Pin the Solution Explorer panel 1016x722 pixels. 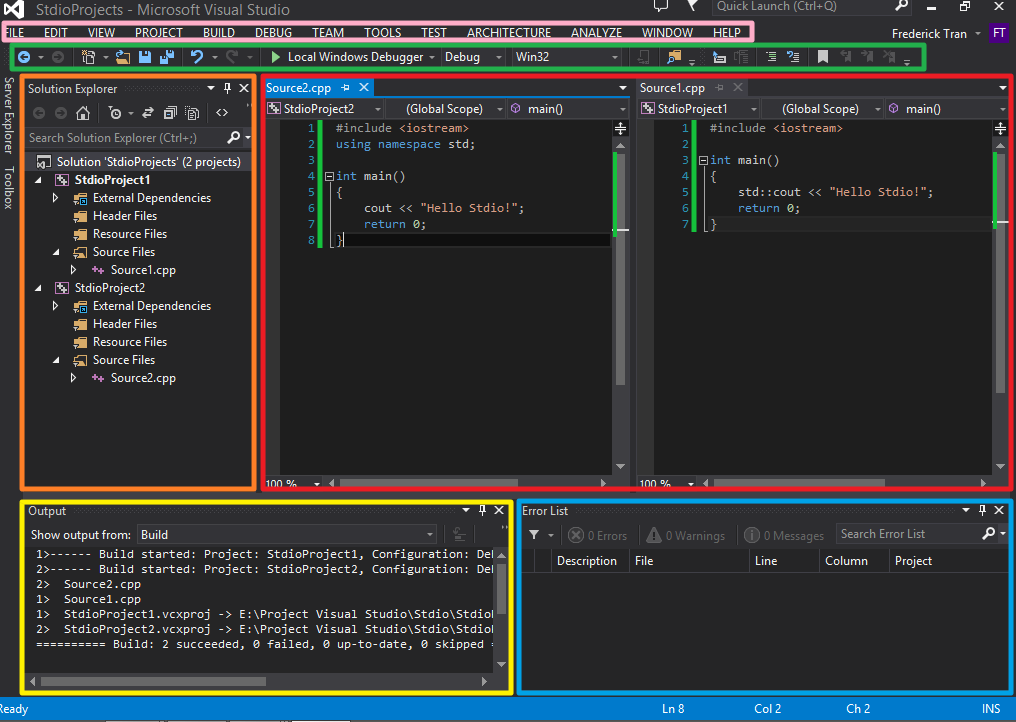tap(227, 88)
